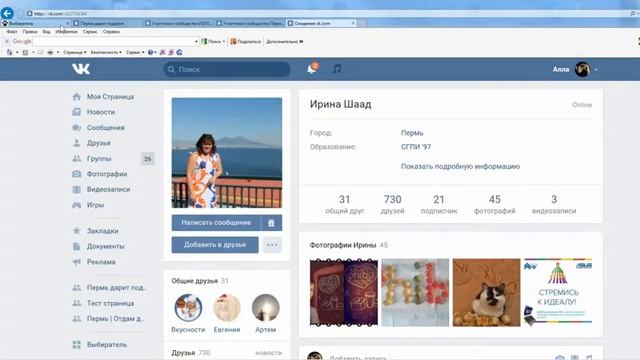
Task: Click Показать подробную информацию link
Action: 460,167
